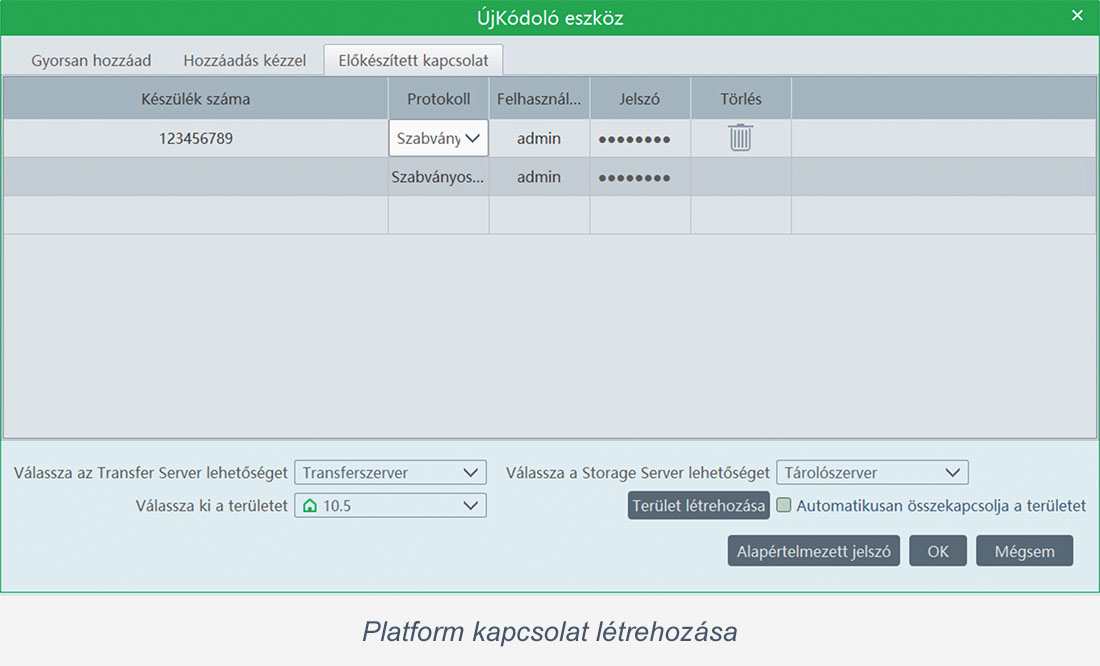Cancel using the Mégsem button

tap(1024, 550)
